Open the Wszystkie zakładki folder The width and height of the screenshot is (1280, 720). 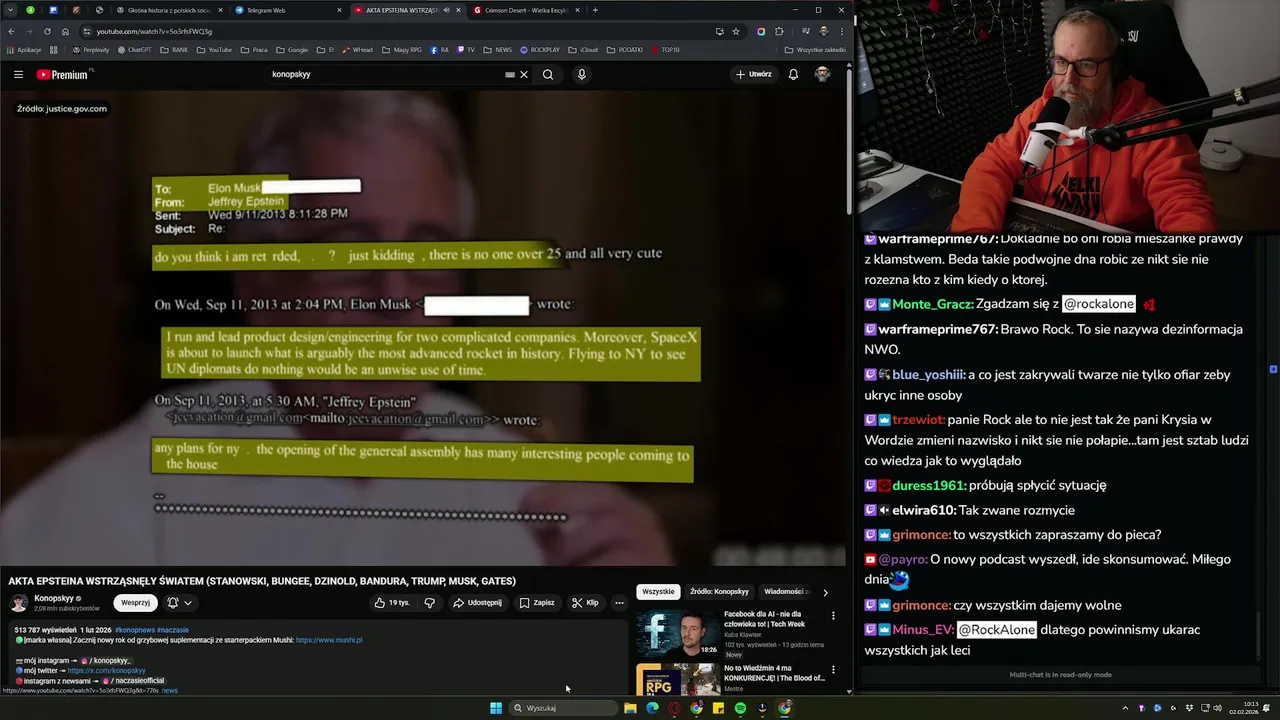coord(815,49)
